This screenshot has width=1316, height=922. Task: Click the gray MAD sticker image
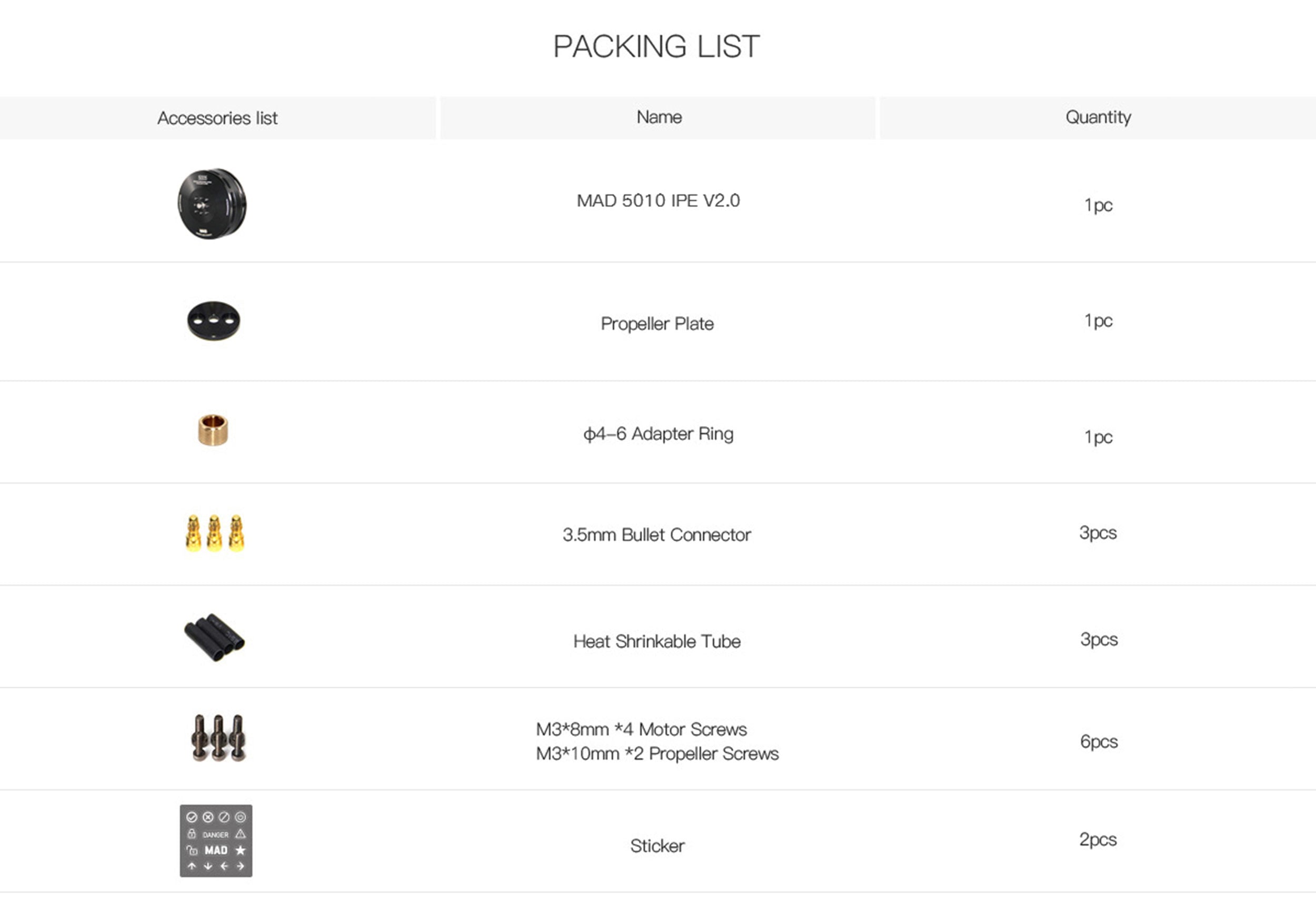216,840
